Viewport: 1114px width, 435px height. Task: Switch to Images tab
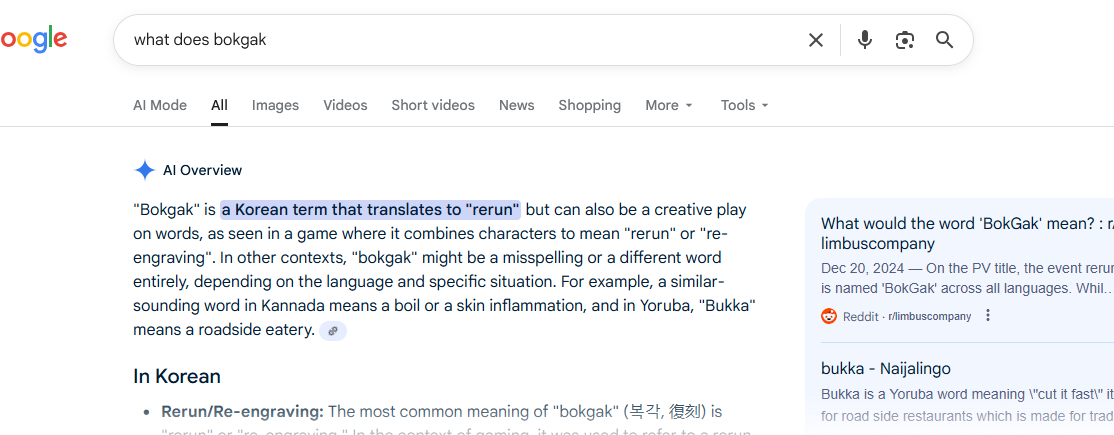[x=275, y=105]
